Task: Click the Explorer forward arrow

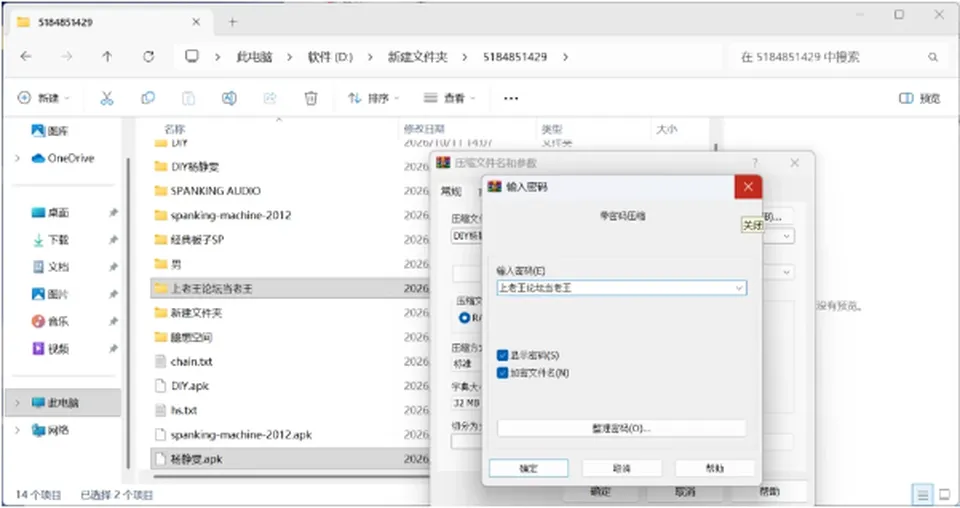Action: coord(66,56)
